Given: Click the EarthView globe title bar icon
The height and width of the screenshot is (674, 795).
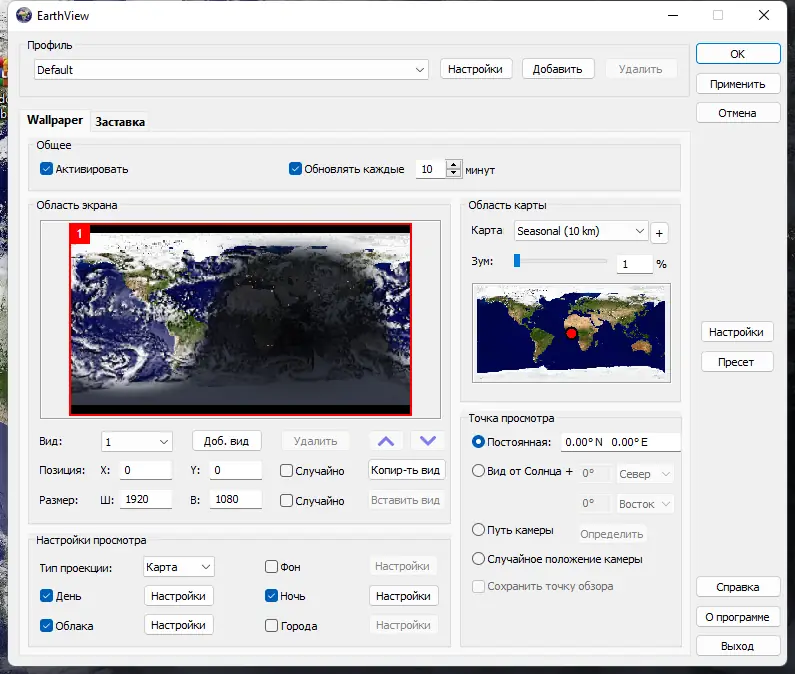Looking at the screenshot, I should [24, 15].
